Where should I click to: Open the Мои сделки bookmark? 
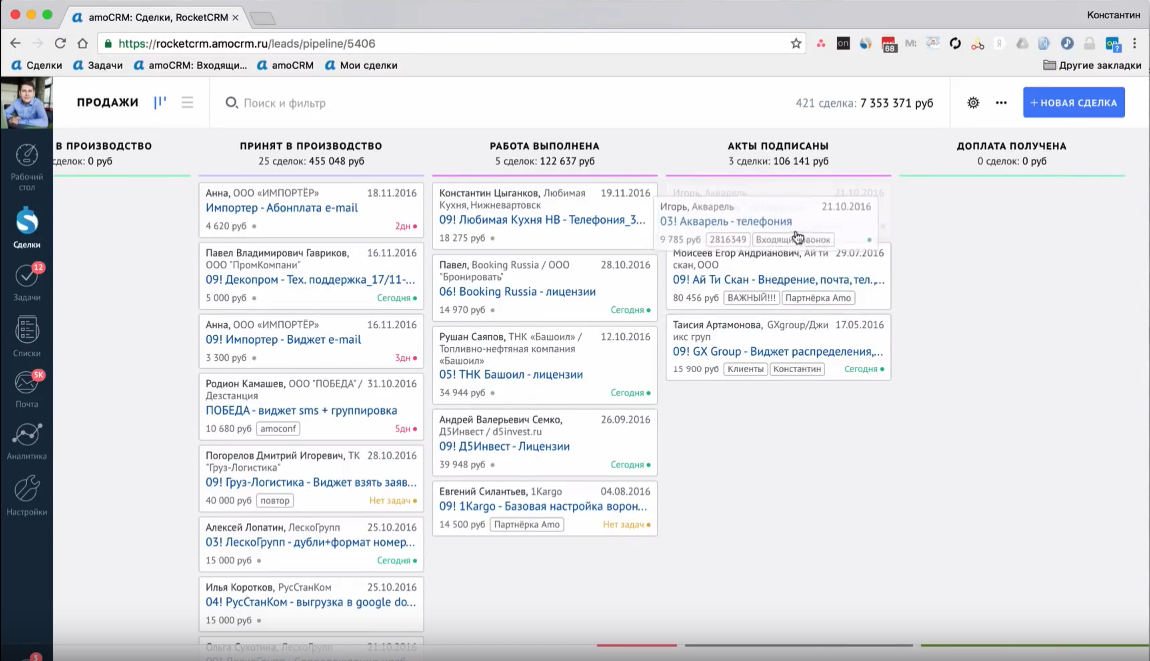point(360,65)
